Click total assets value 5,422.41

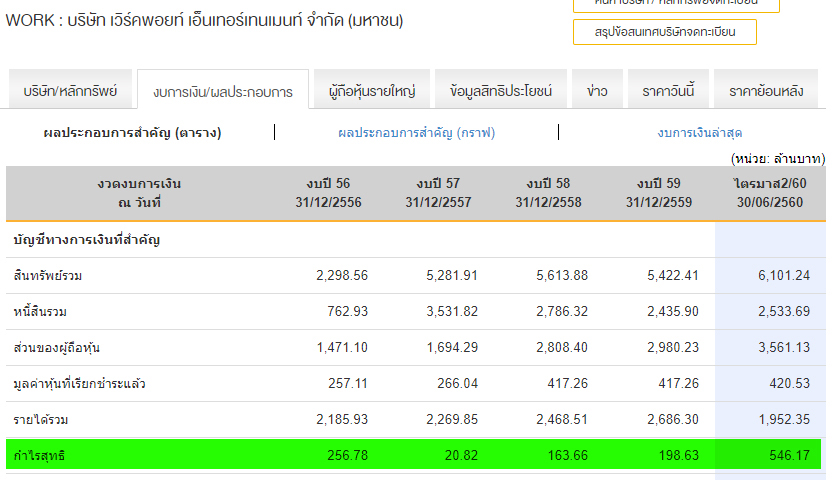(672, 276)
